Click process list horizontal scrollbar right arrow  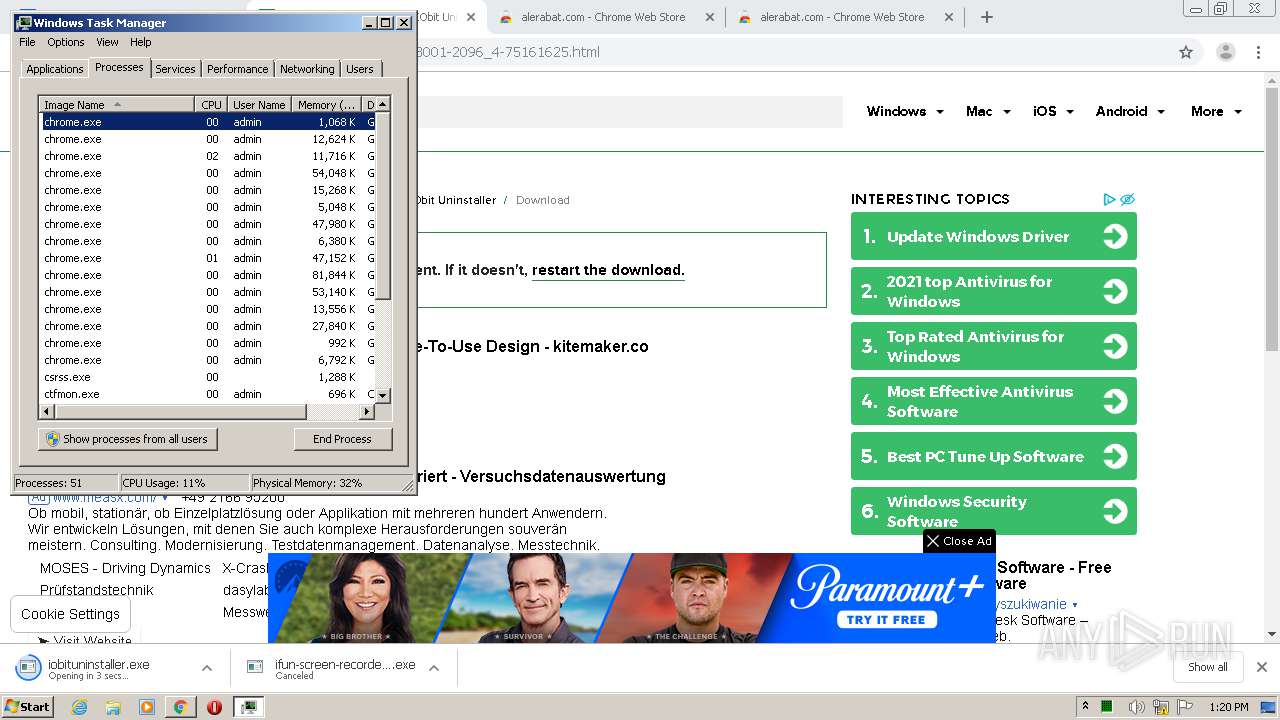click(366, 411)
